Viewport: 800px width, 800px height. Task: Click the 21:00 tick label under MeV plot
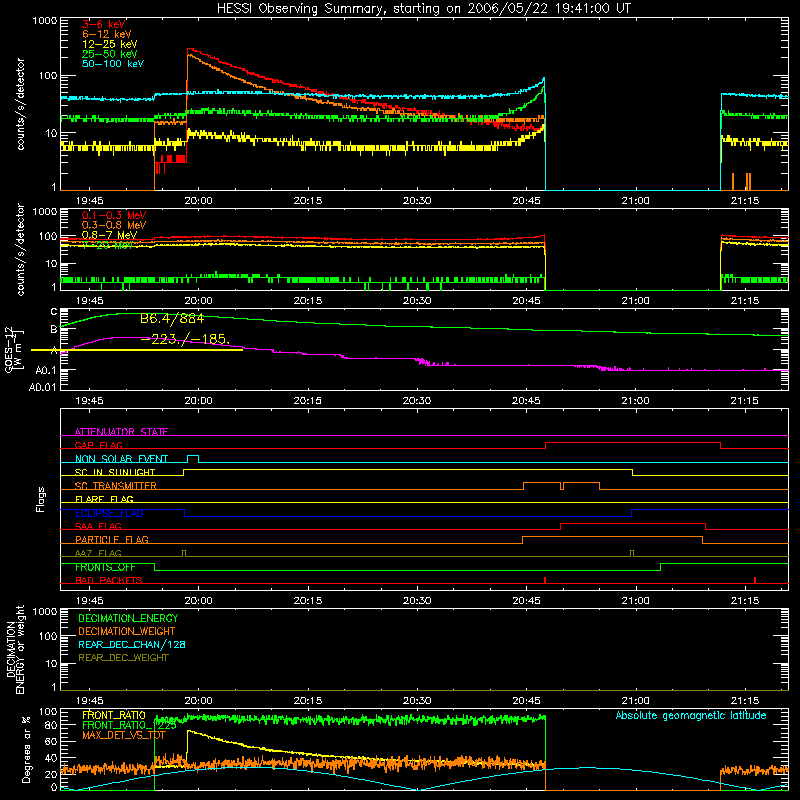tap(636, 301)
